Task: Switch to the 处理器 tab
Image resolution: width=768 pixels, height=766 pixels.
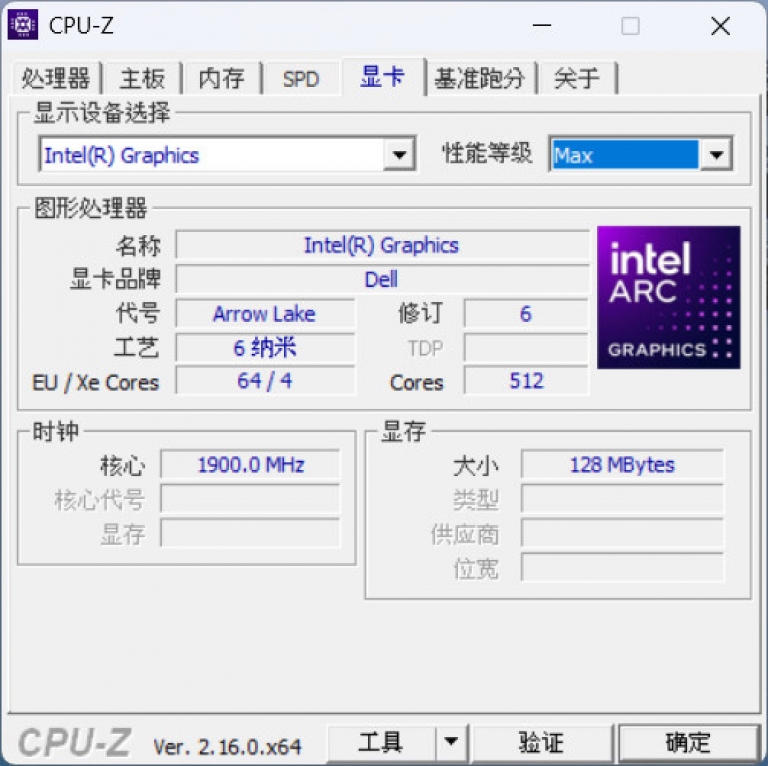Action: tap(56, 78)
